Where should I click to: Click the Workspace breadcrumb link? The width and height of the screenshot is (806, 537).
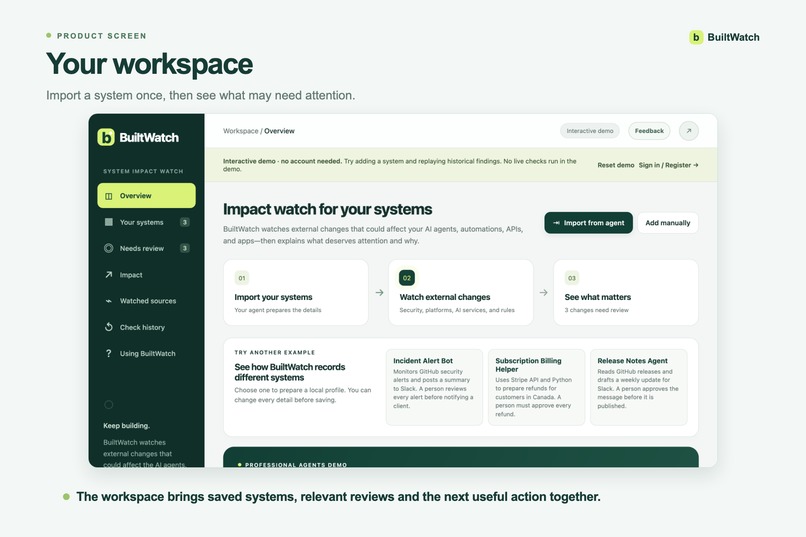(241, 131)
